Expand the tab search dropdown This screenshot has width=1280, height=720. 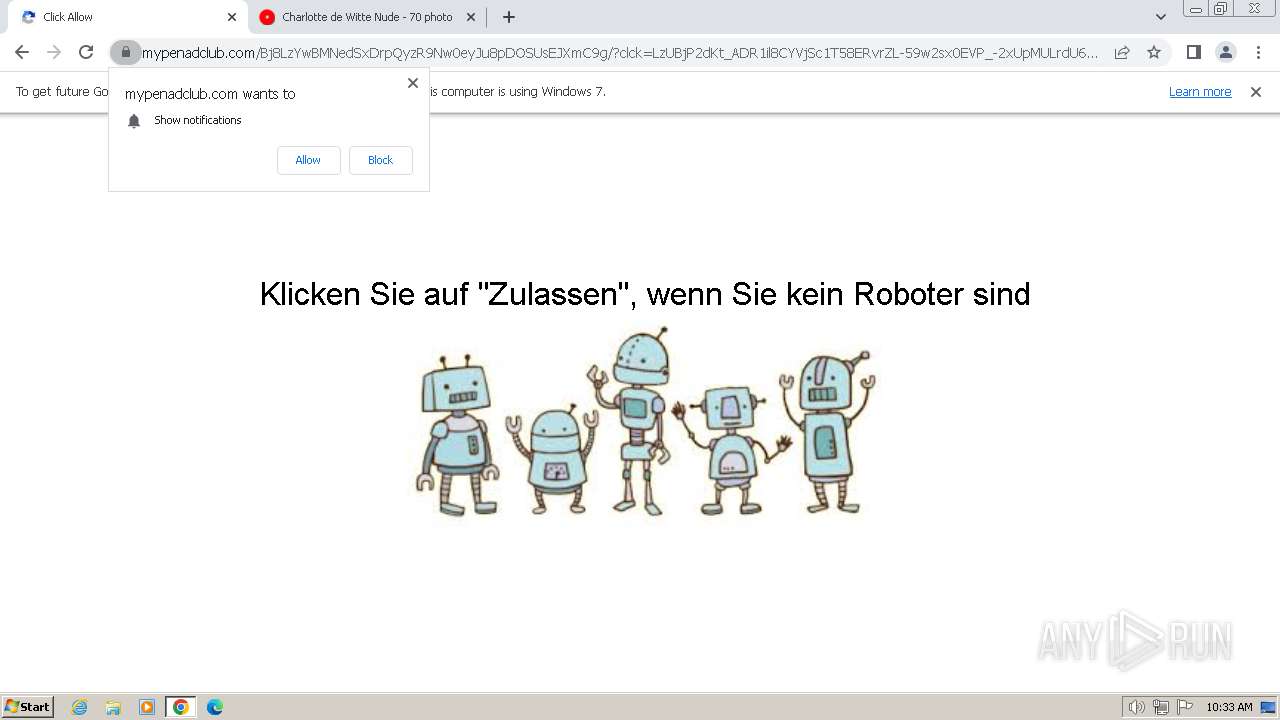1161,17
